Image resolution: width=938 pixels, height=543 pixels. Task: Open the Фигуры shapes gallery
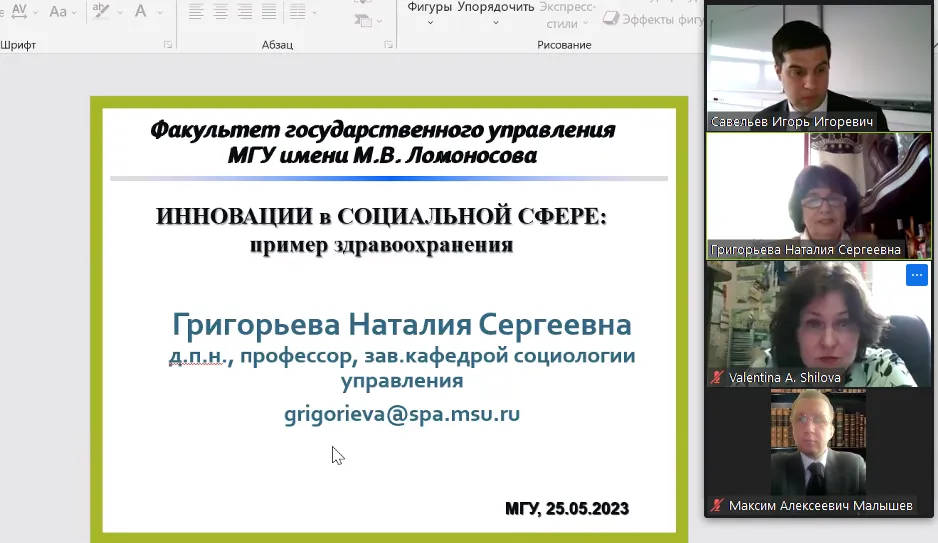430,14
